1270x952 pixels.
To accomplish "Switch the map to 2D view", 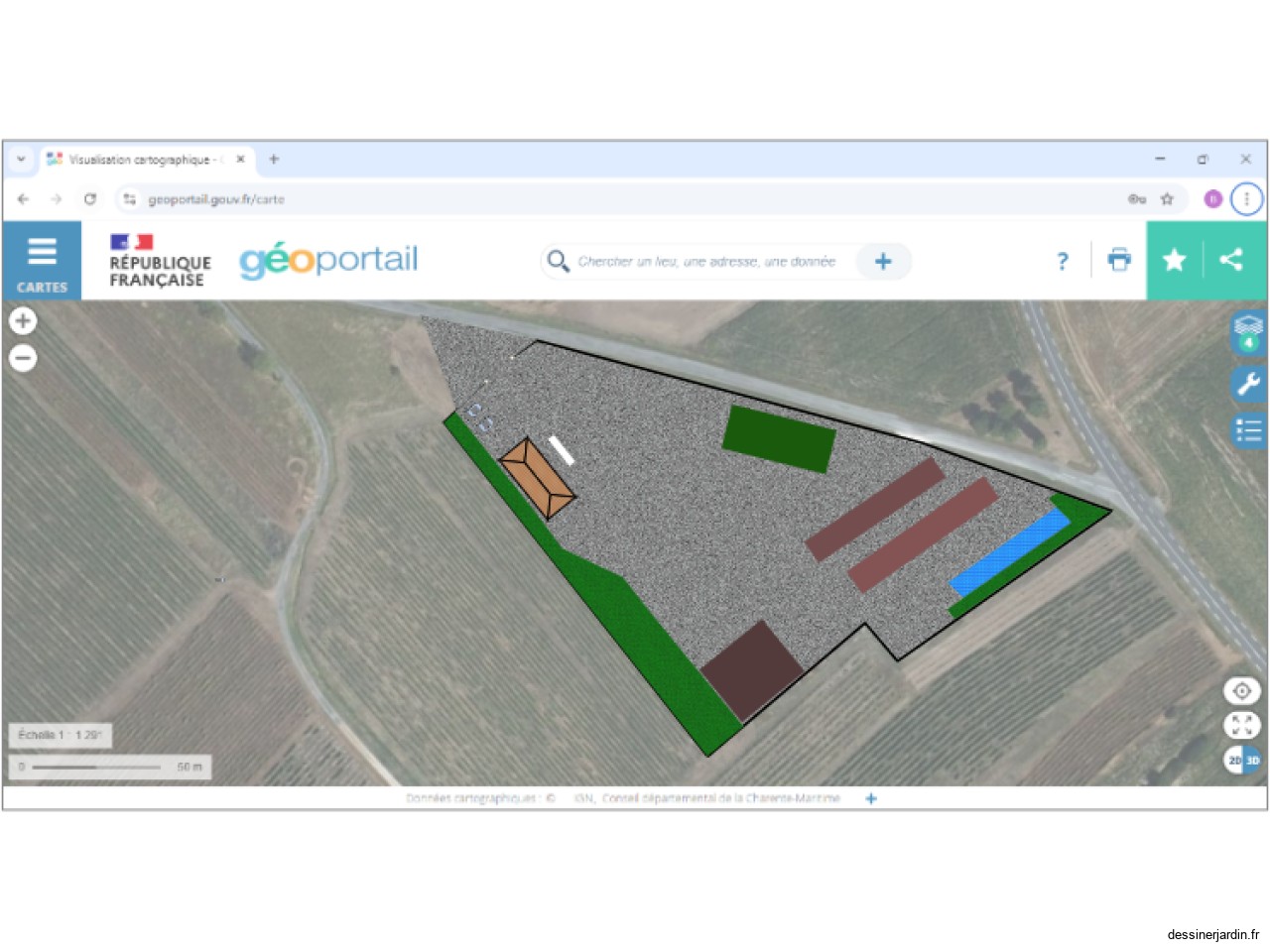I will 1233,760.
